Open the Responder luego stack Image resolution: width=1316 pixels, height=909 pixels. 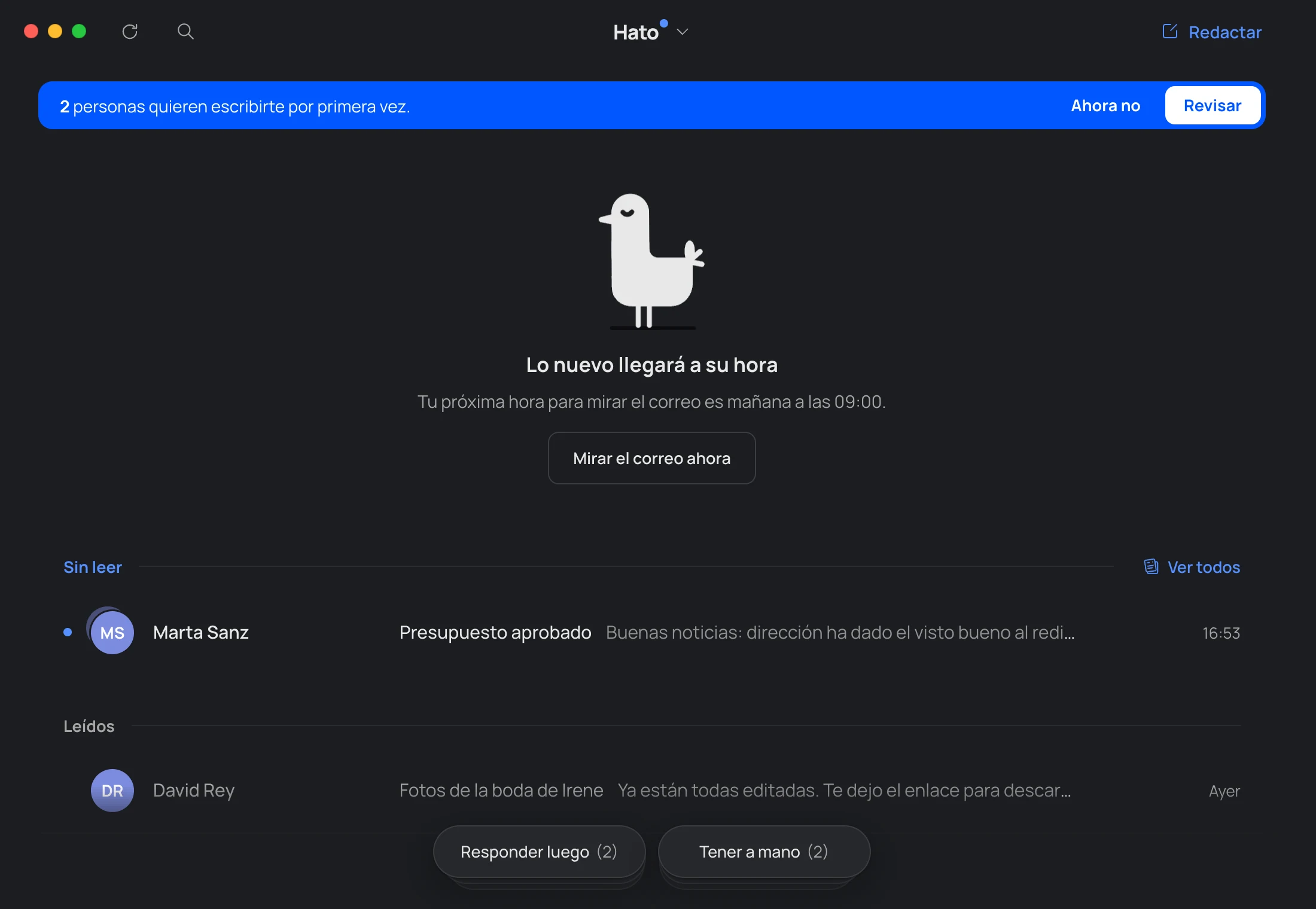[x=539, y=852]
